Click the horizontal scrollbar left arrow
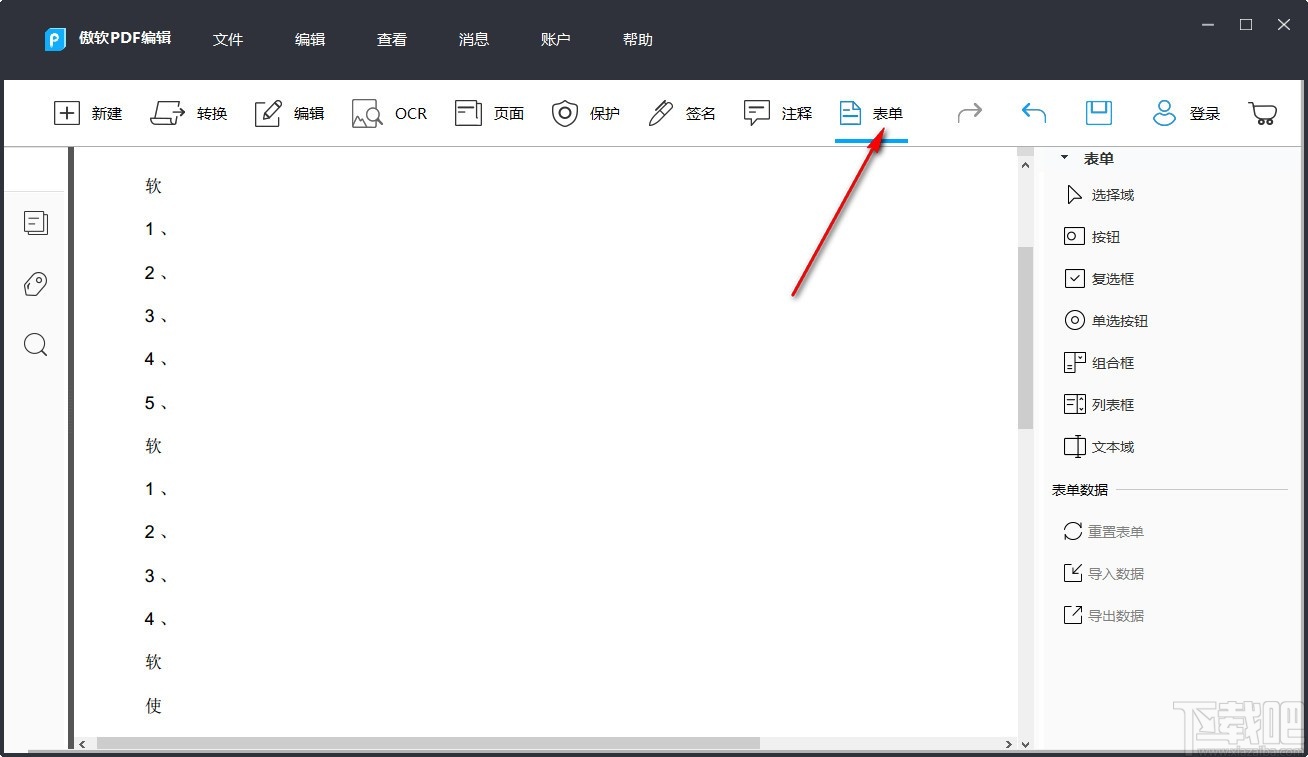The height and width of the screenshot is (757, 1308). click(x=82, y=744)
